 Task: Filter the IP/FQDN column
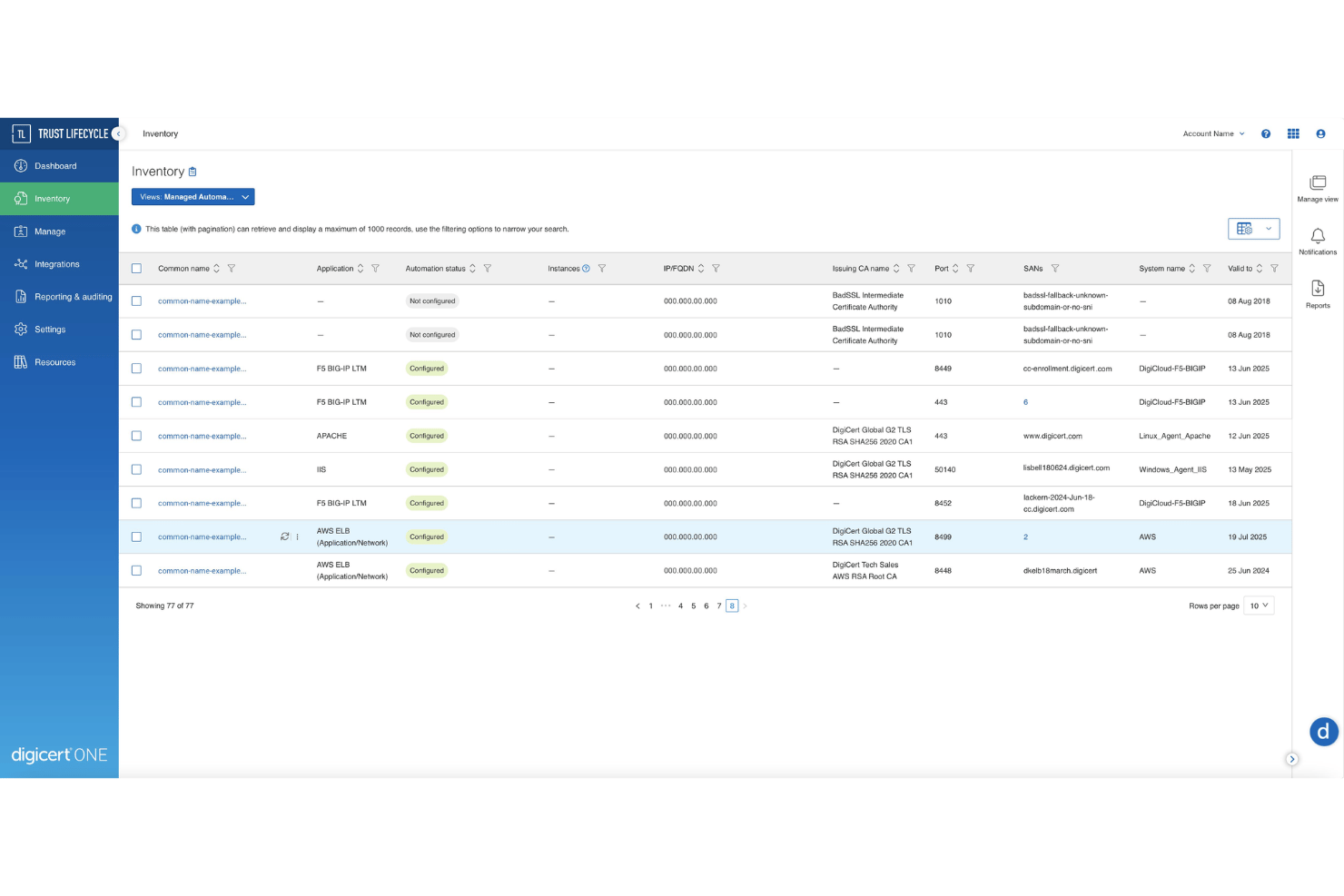click(x=716, y=269)
